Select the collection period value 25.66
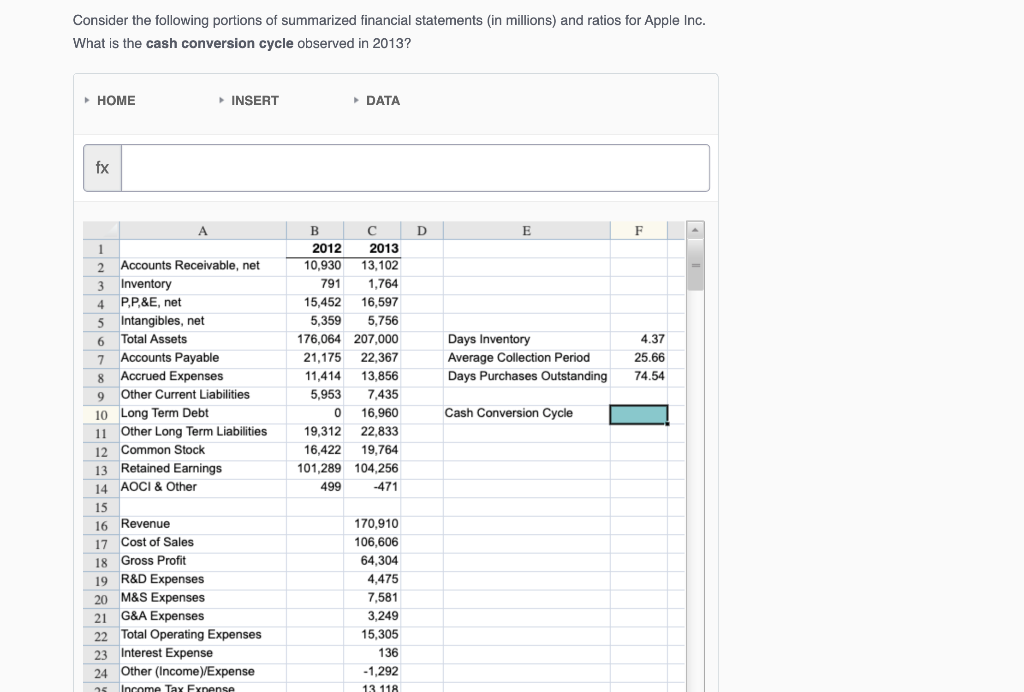The height and width of the screenshot is (692, 1024). pos(639,358)
